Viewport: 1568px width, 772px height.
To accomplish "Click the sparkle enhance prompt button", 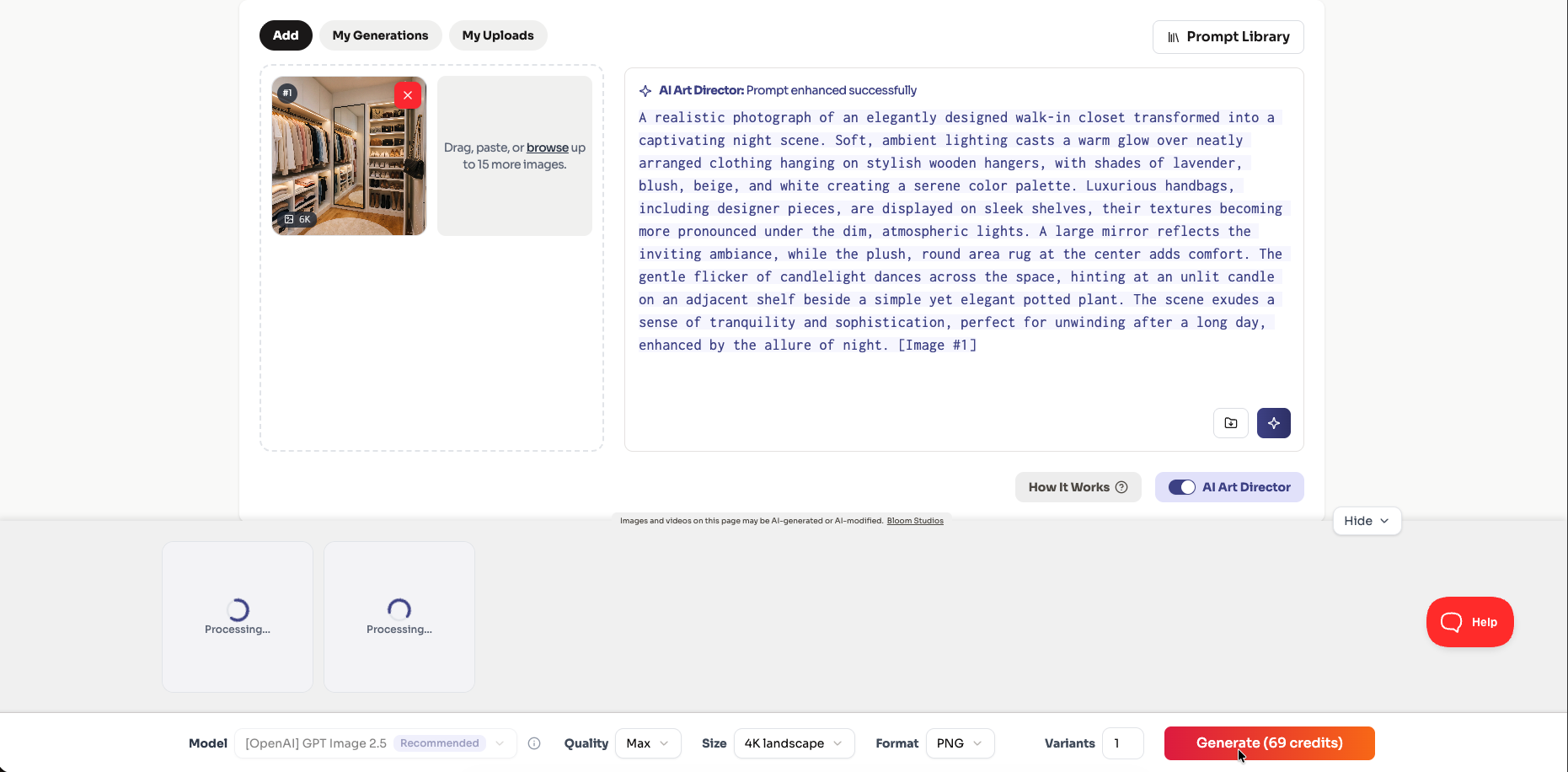I will pos(1273,423).
